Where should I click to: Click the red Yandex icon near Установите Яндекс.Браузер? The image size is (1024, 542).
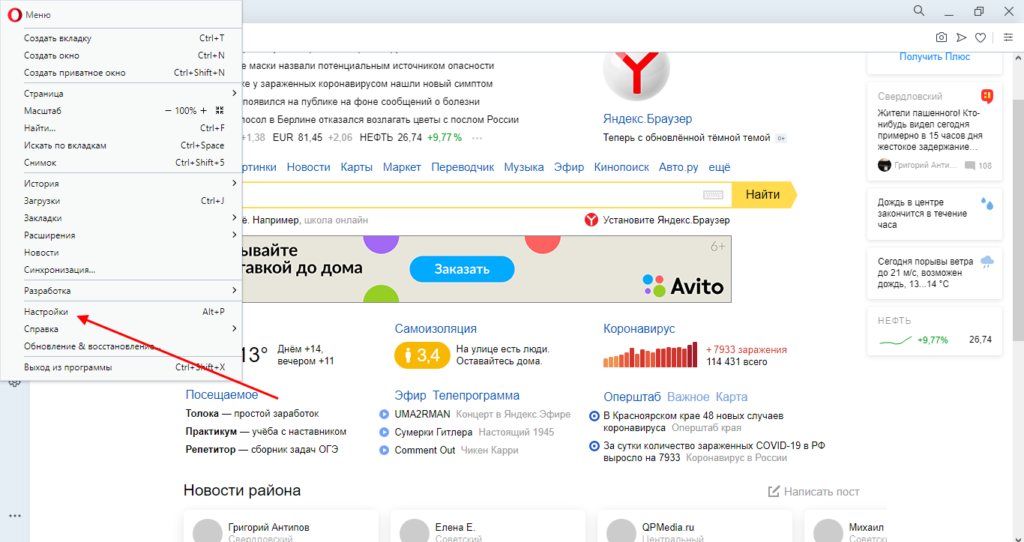591,220
